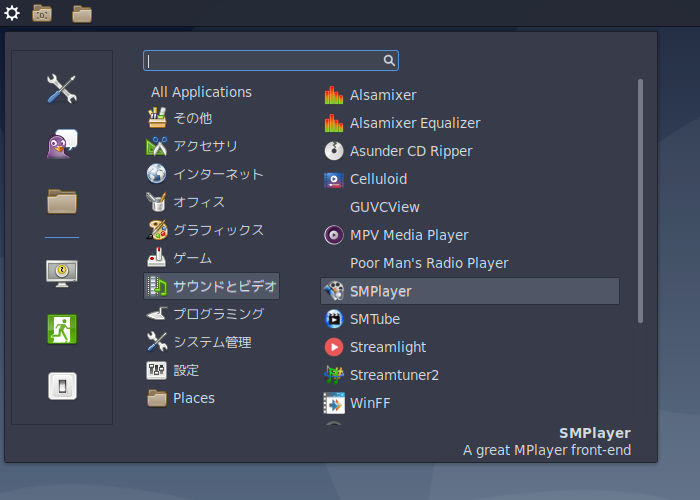Select the サウンドとビデオ category
700x500 pixels.
[x=212, y=286]
